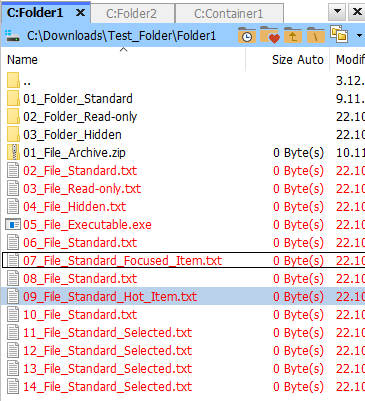Click the file icon of 13_File_Standard_Selected.txt
365x401 pixels.
[13, 369]
